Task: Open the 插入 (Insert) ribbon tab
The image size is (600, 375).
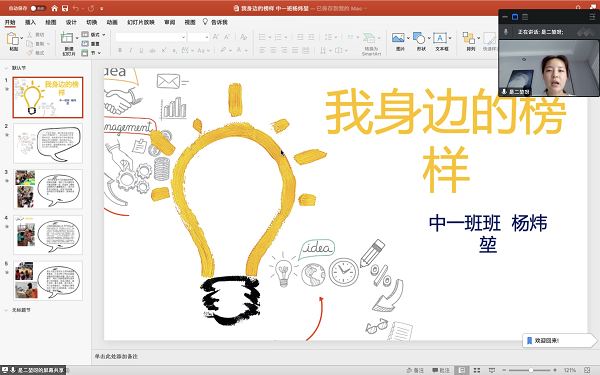Action: click(x=30, y=22)
